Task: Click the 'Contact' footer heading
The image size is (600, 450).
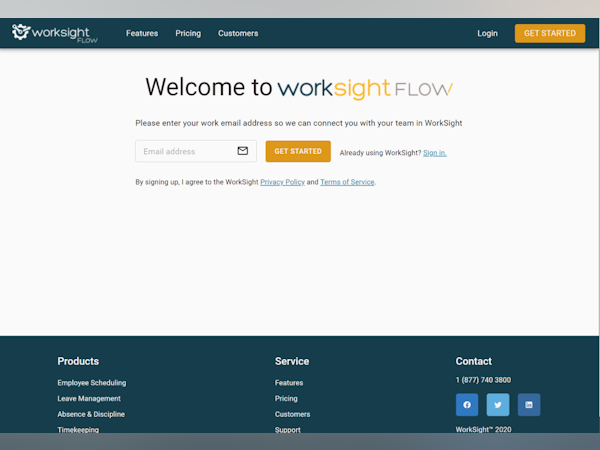Action: pos(474,361)
